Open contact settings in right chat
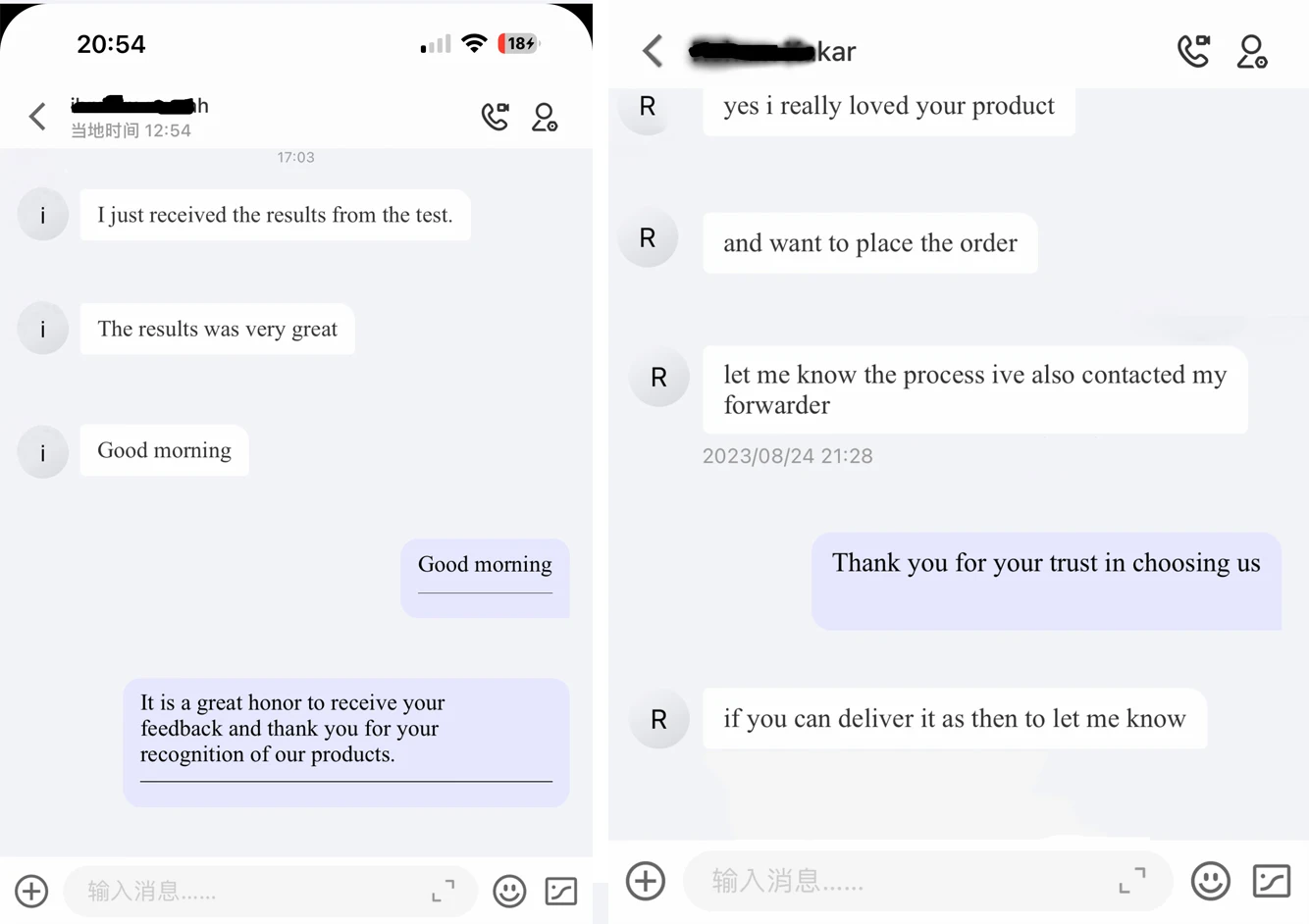 point(1252,52)
